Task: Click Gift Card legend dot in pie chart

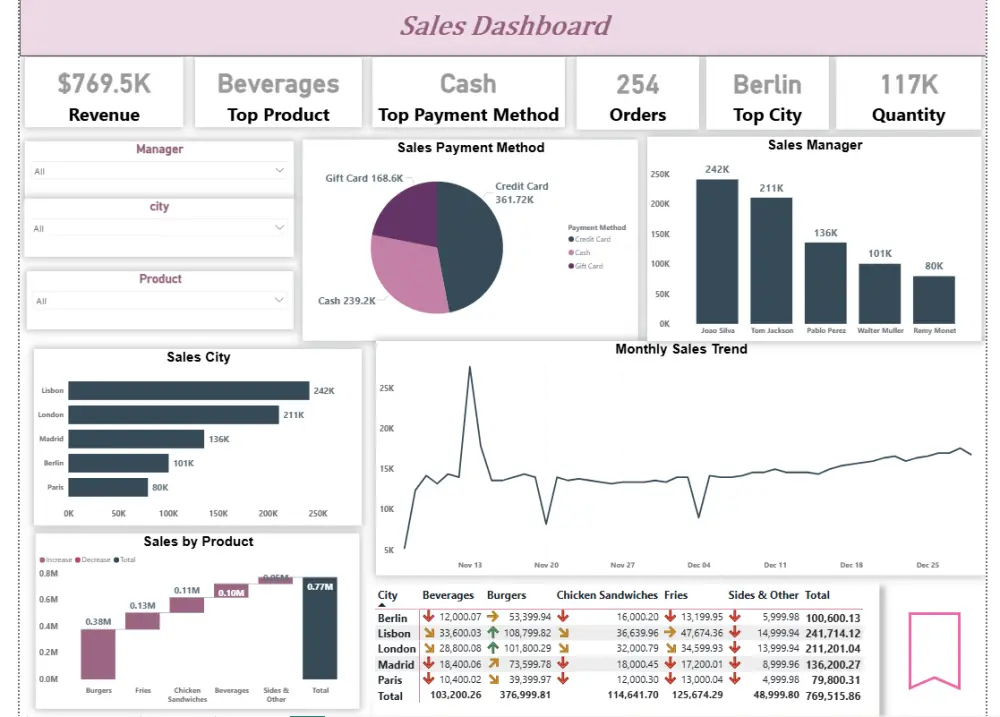Action: point(571,266)
